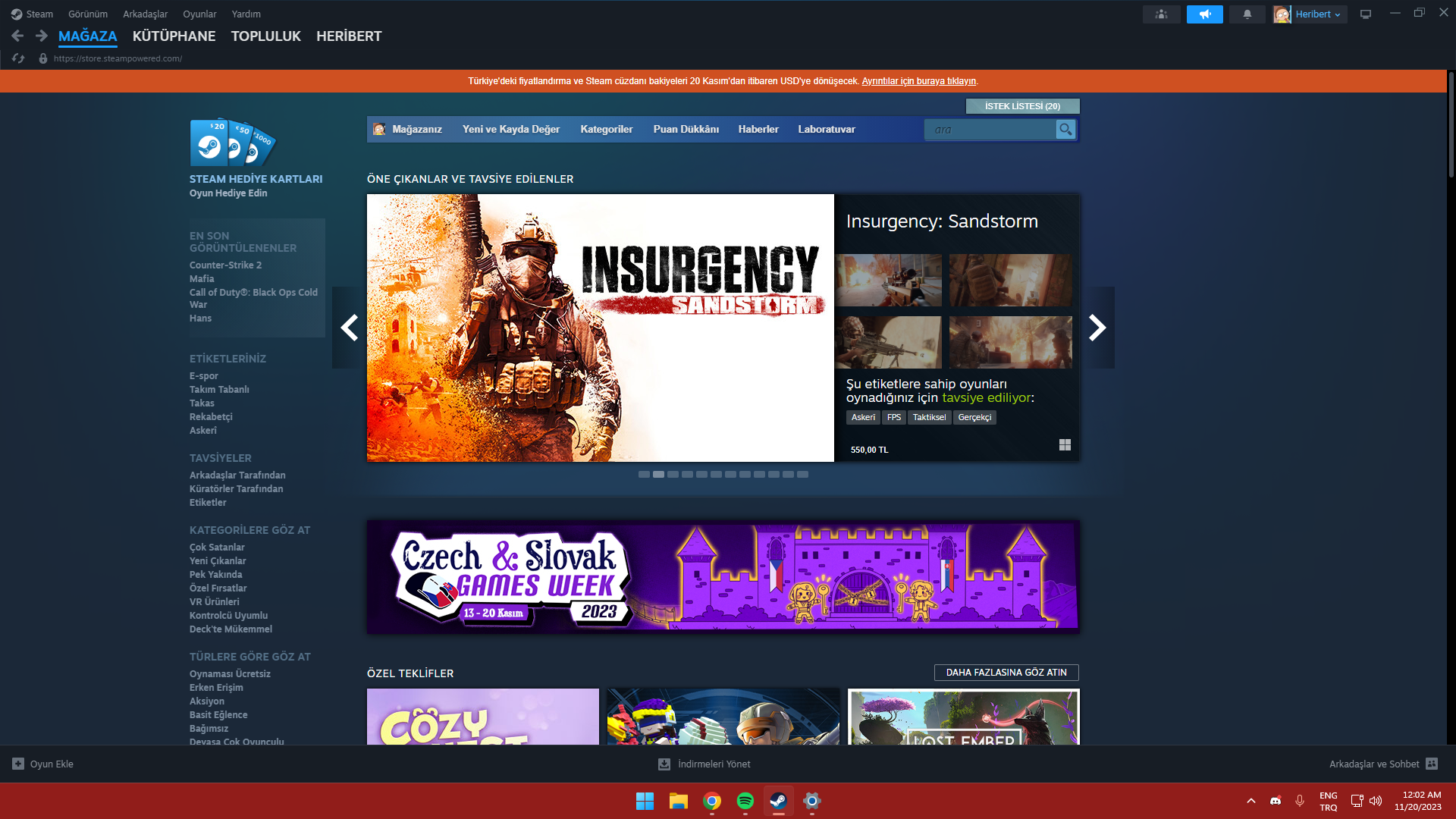Click the page reload icon
This screenshot has width=1456, height=819.
pos(18,58)
